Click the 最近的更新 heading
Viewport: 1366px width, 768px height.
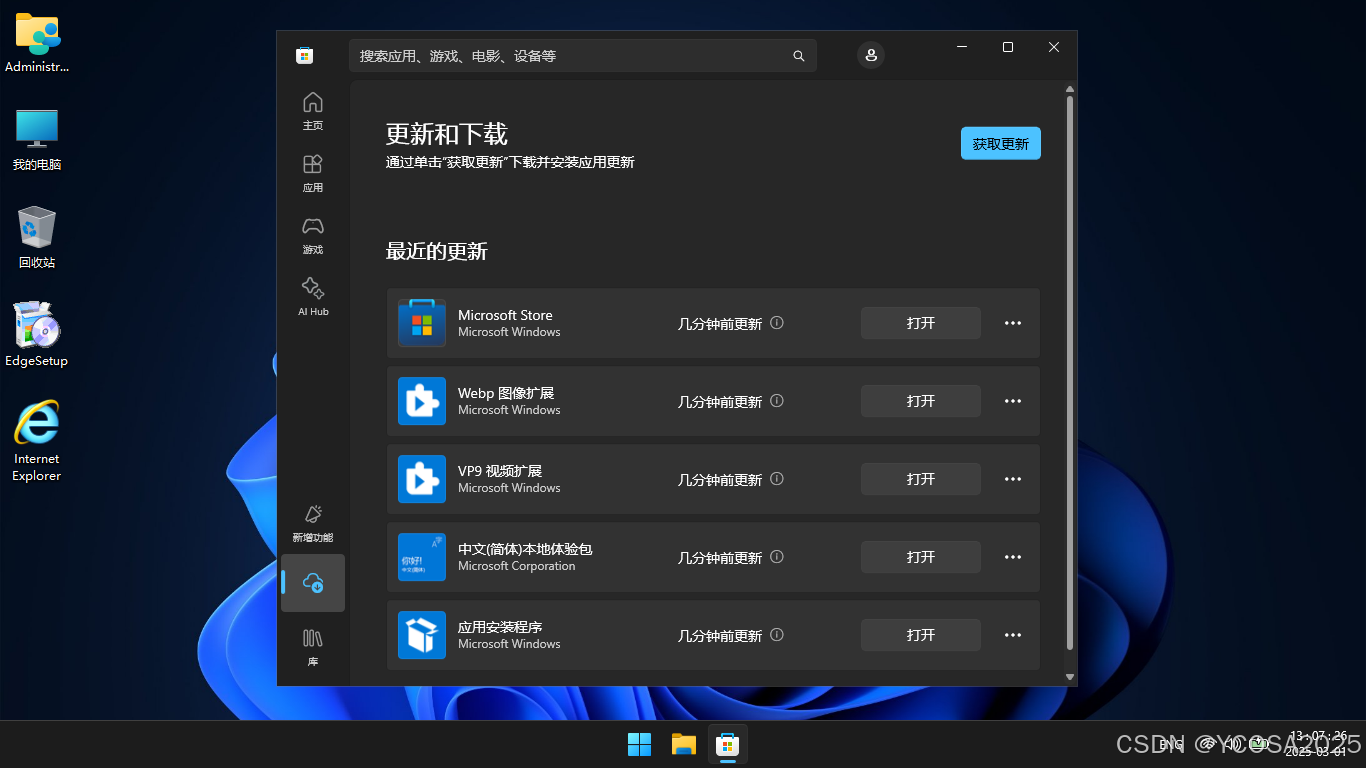tap(437, 251)
